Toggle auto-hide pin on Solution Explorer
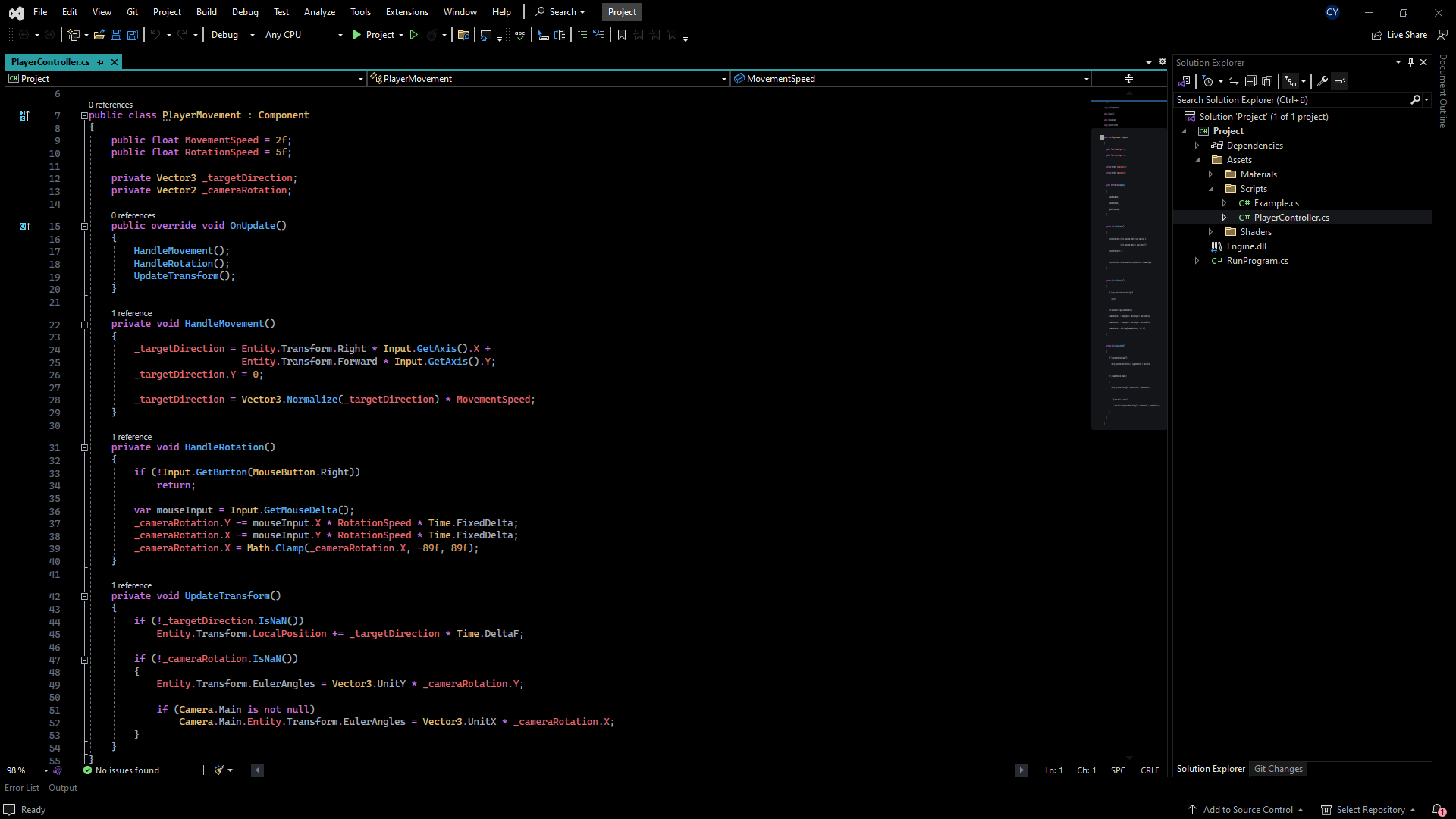Image resolution: width=1456 pixels, height=819 pixels. 1410,62
